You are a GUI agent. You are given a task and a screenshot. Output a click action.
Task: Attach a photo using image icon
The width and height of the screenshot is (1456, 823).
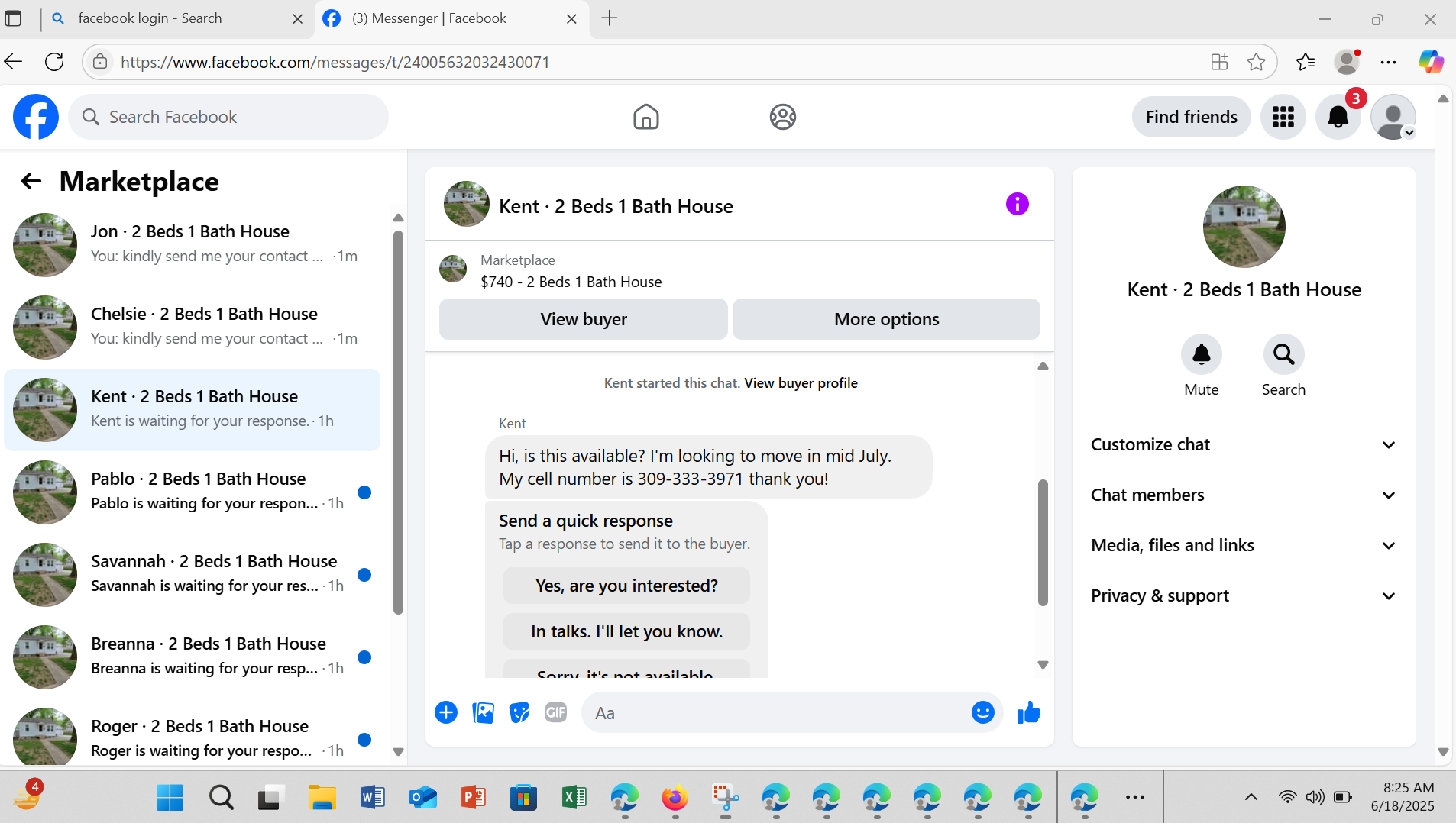483,713
